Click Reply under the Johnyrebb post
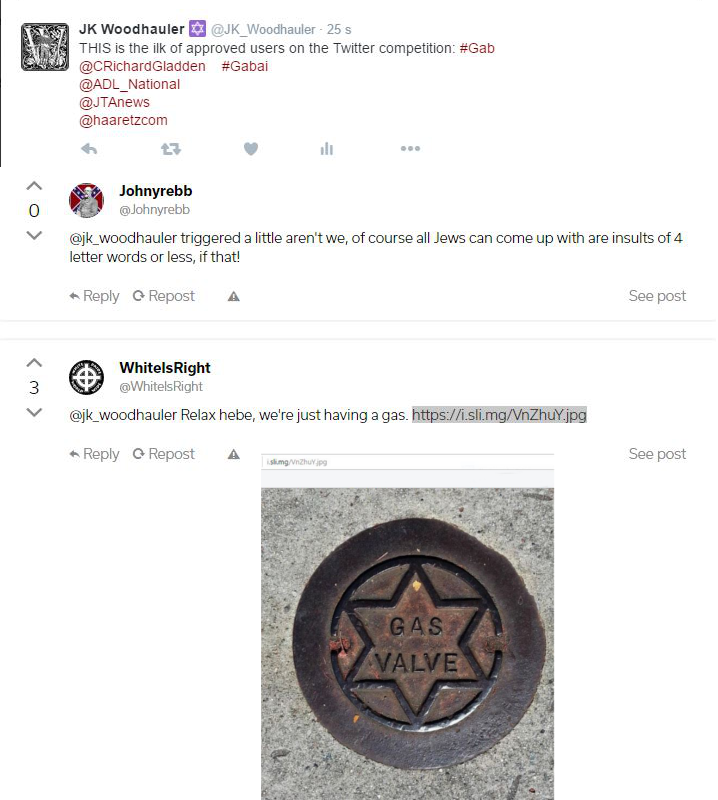 [x=94, y=296]
